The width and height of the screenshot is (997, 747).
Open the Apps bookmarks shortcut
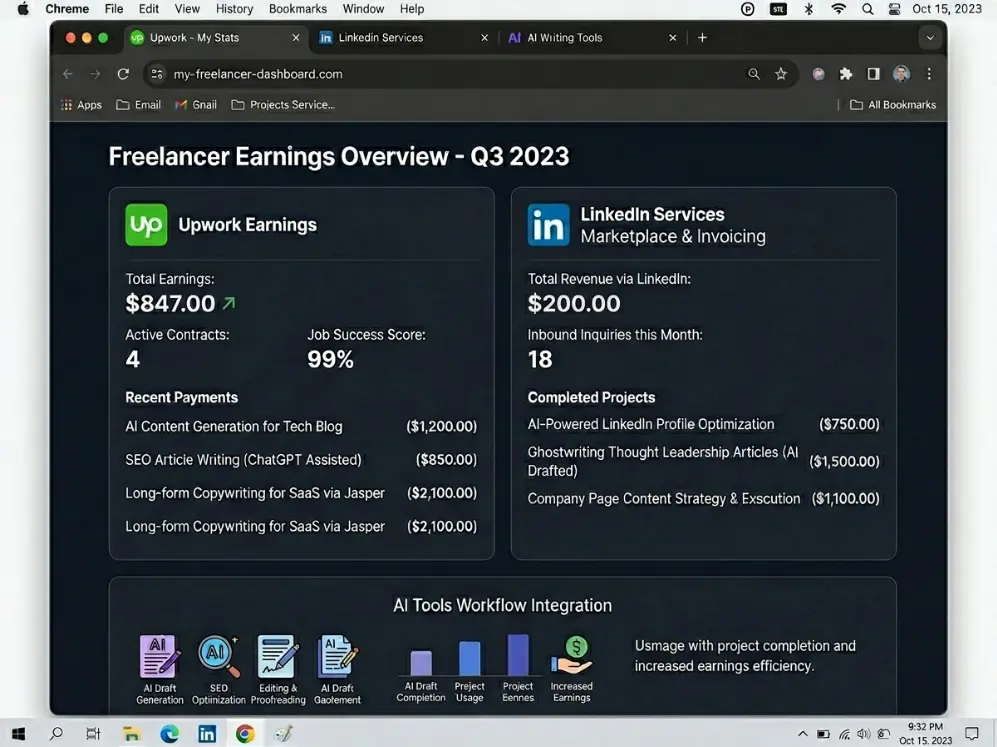point(81,105)
